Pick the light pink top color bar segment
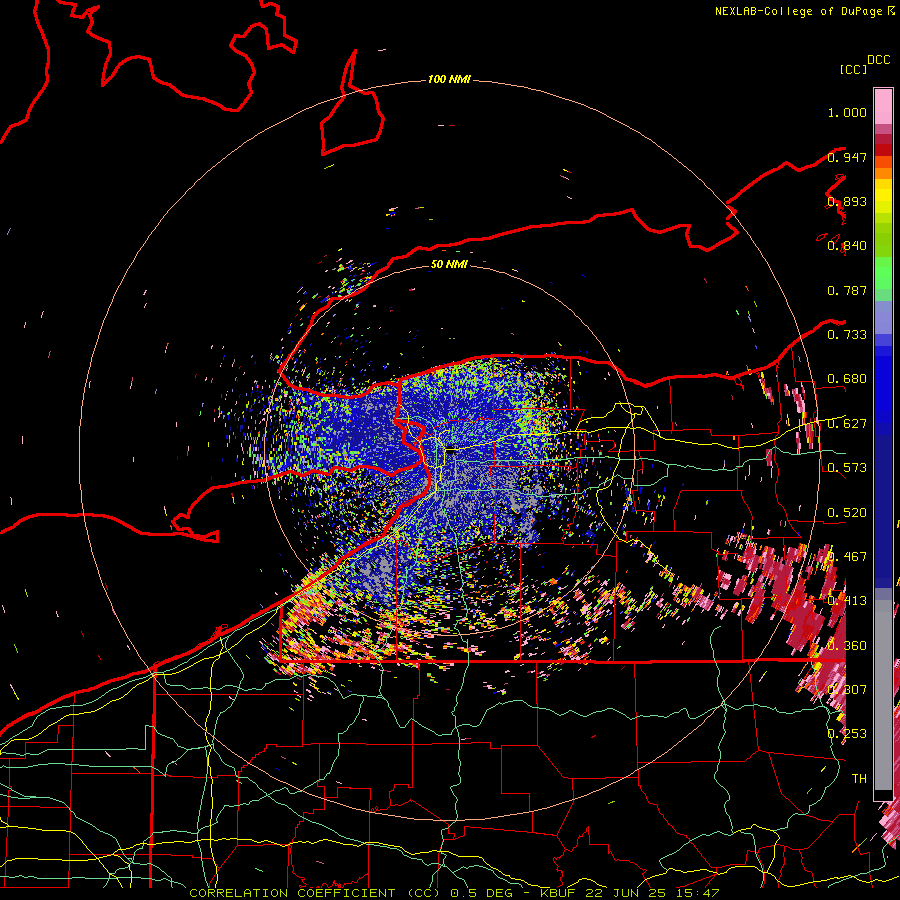The image size is (900, 900). pyautogui.click(x=883, y=106)
